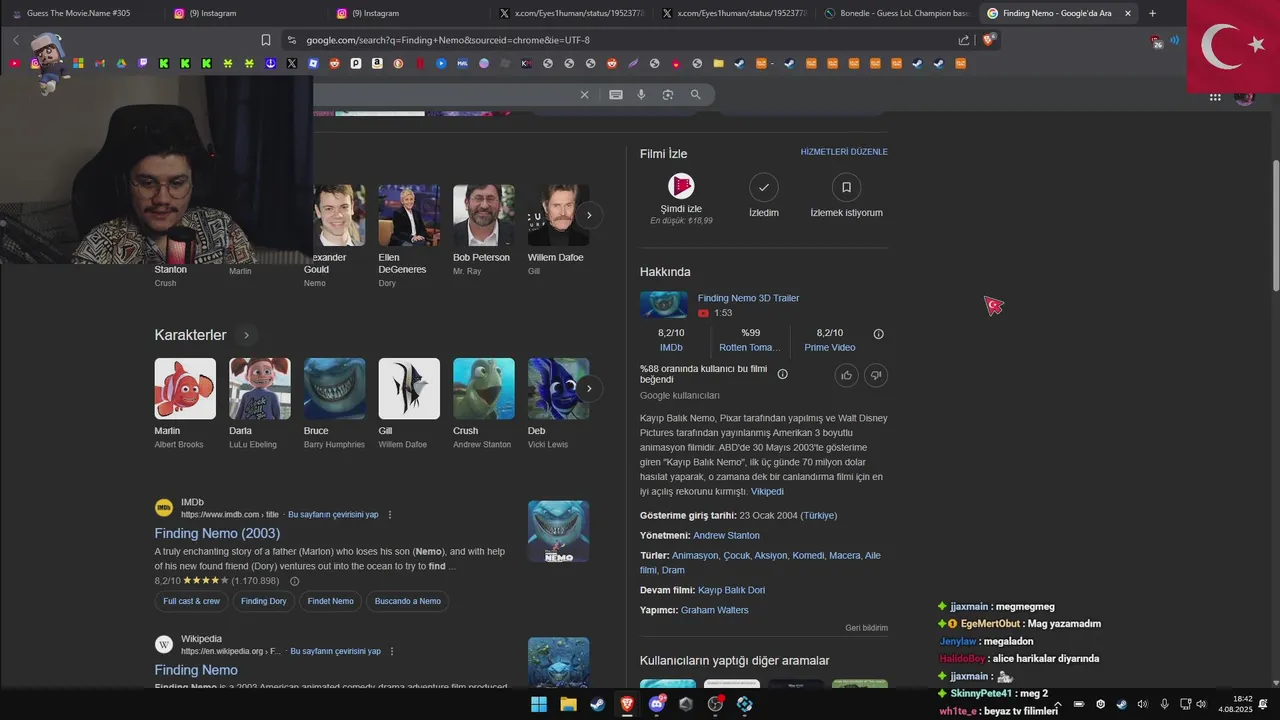Open Steam from the taskbar
The width and height of the screenshot is (1280, 720).
click(597, 704)
